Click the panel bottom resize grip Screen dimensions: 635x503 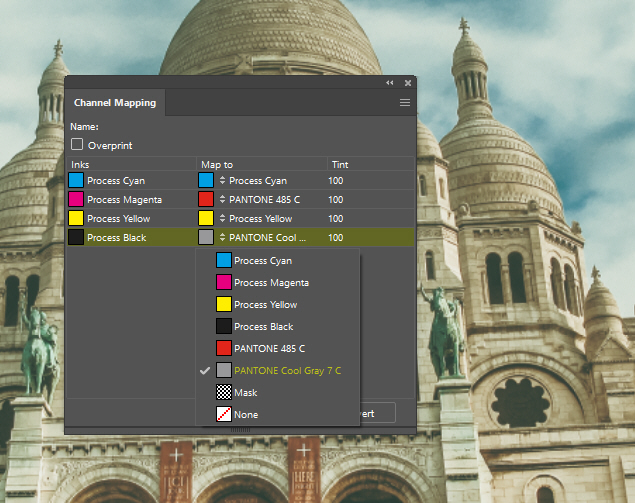[241, 430]
